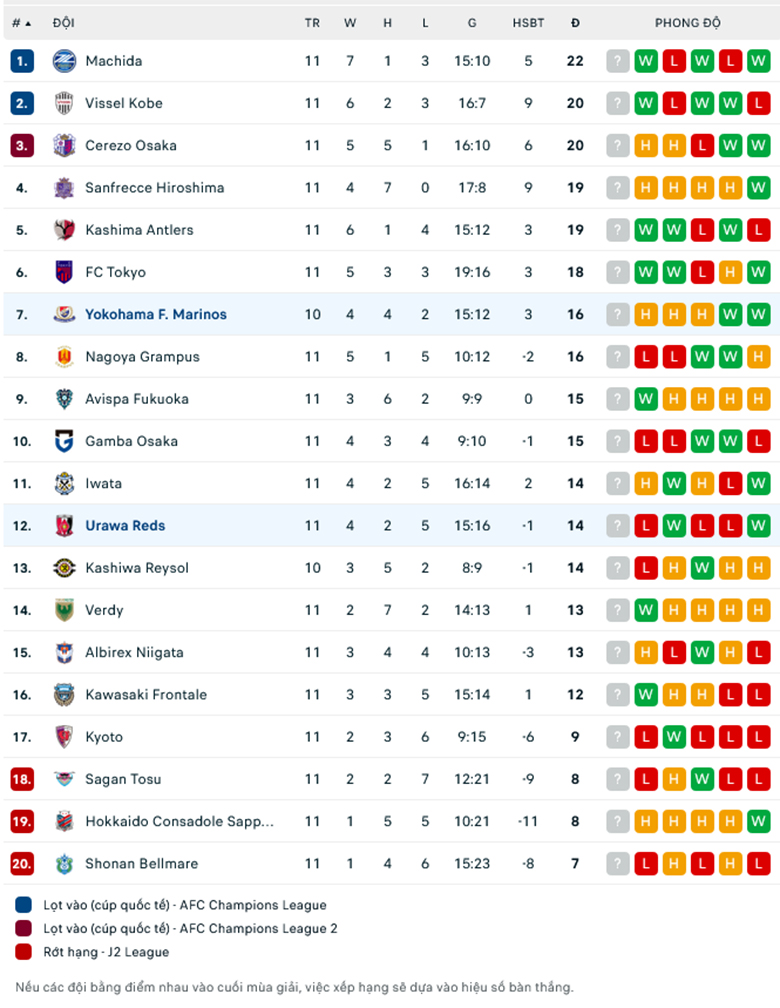This screenshot has width=780, height=1008.
Task: Sort standings by the Đ points header
Action: click(575, 23)
